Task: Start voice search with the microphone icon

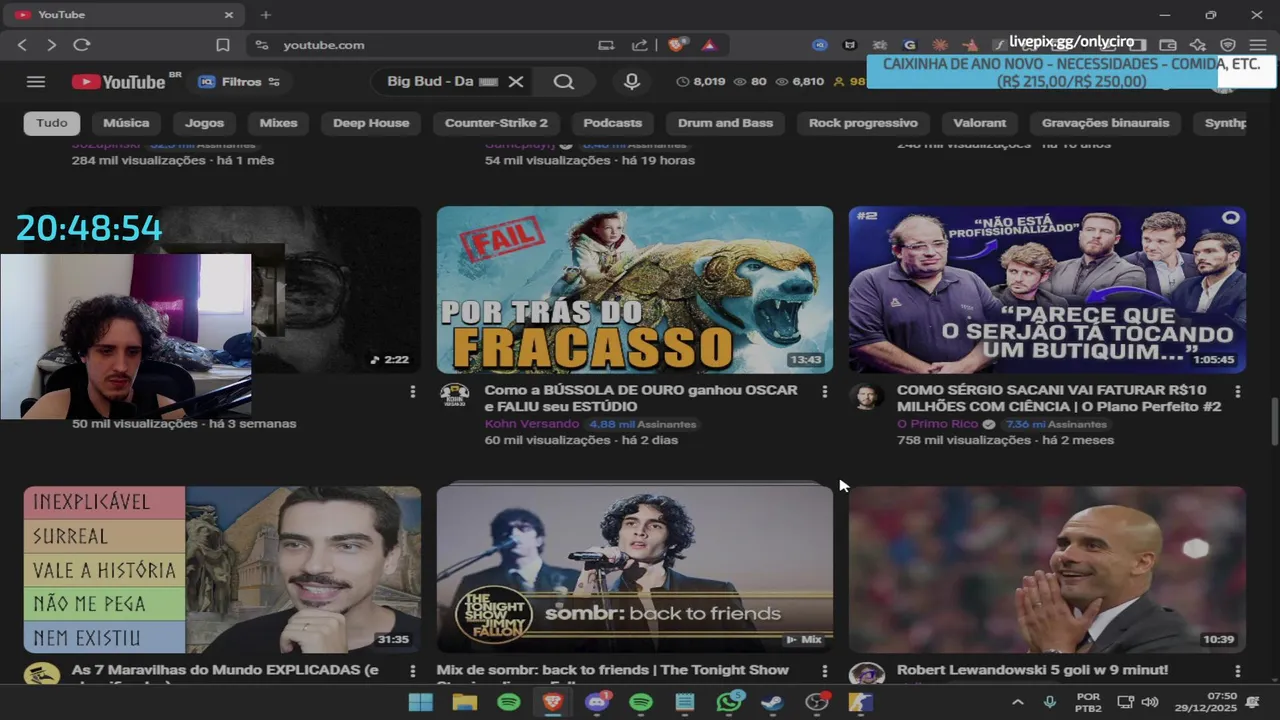Action: coord(632,82)
